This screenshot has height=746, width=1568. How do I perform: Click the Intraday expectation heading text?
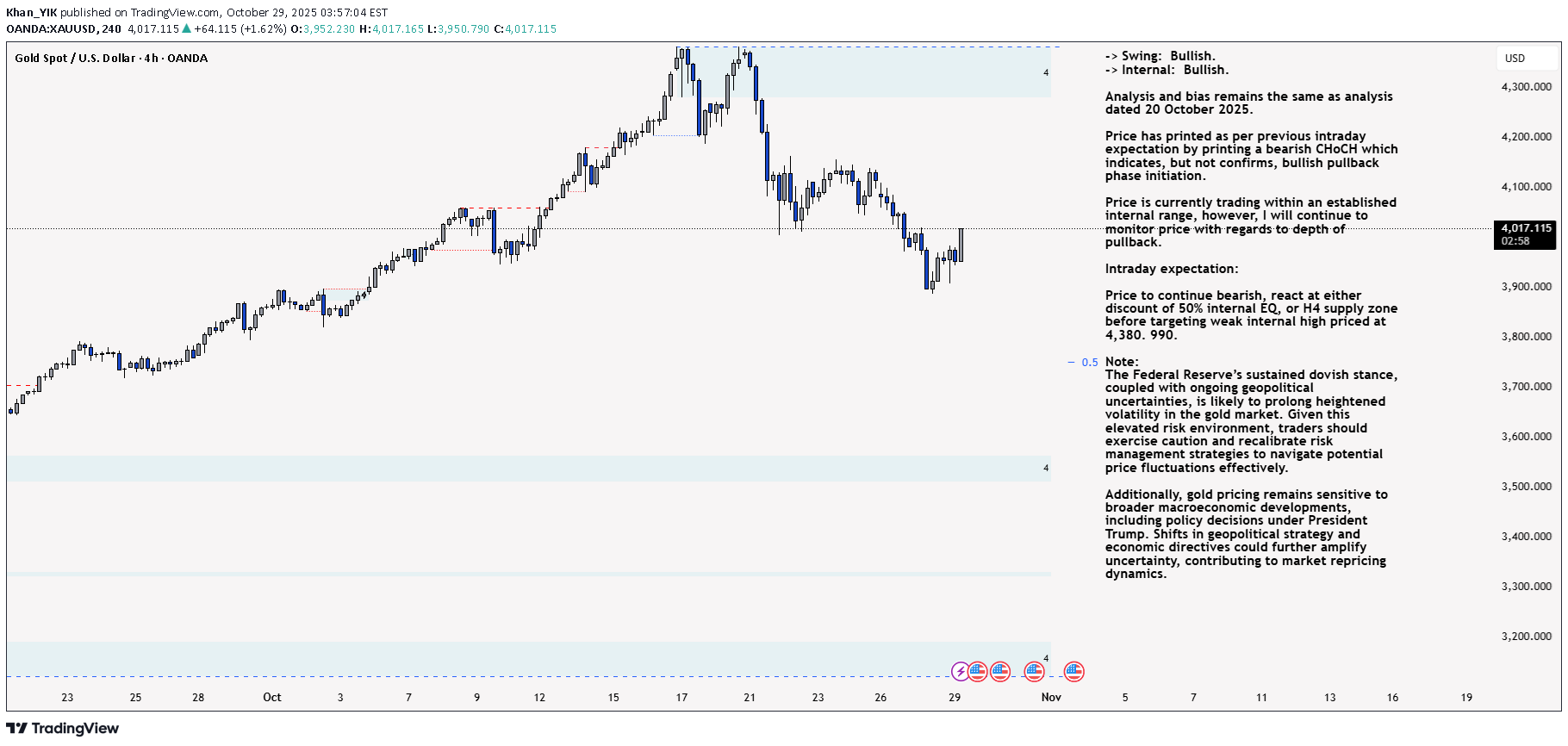coord(1171,269)
